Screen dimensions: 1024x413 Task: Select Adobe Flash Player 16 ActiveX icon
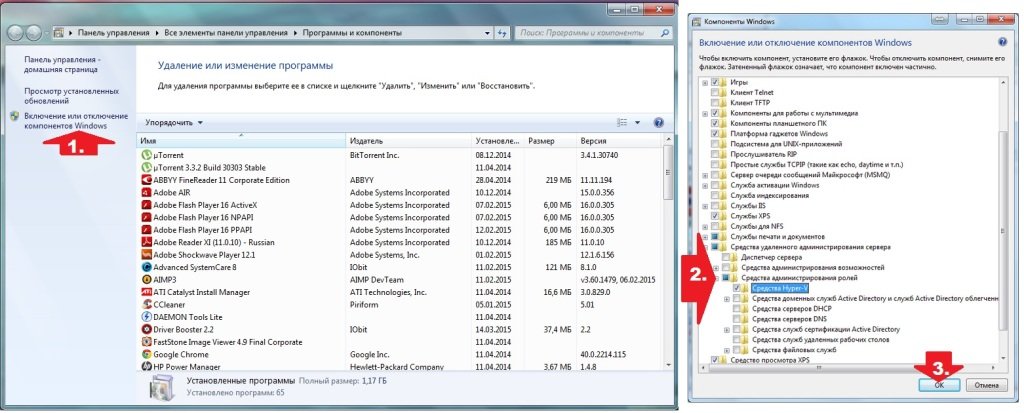click(146, 205)
